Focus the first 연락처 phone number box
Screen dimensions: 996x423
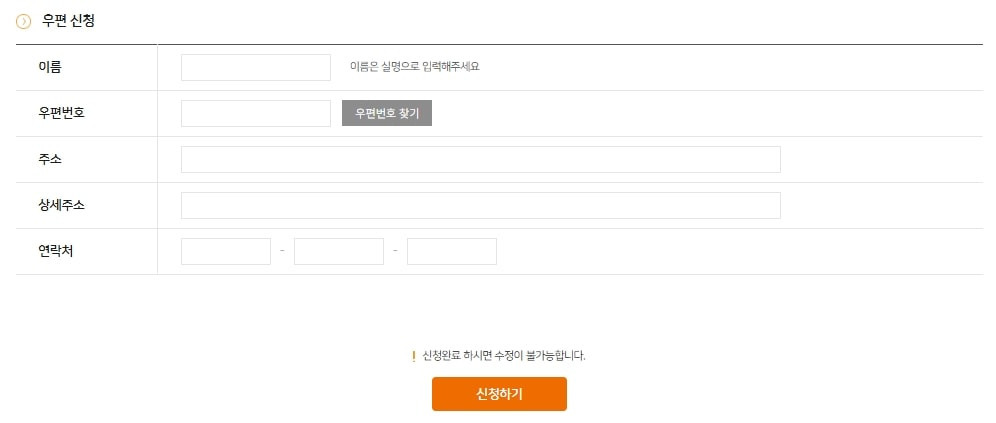point(225,252)
